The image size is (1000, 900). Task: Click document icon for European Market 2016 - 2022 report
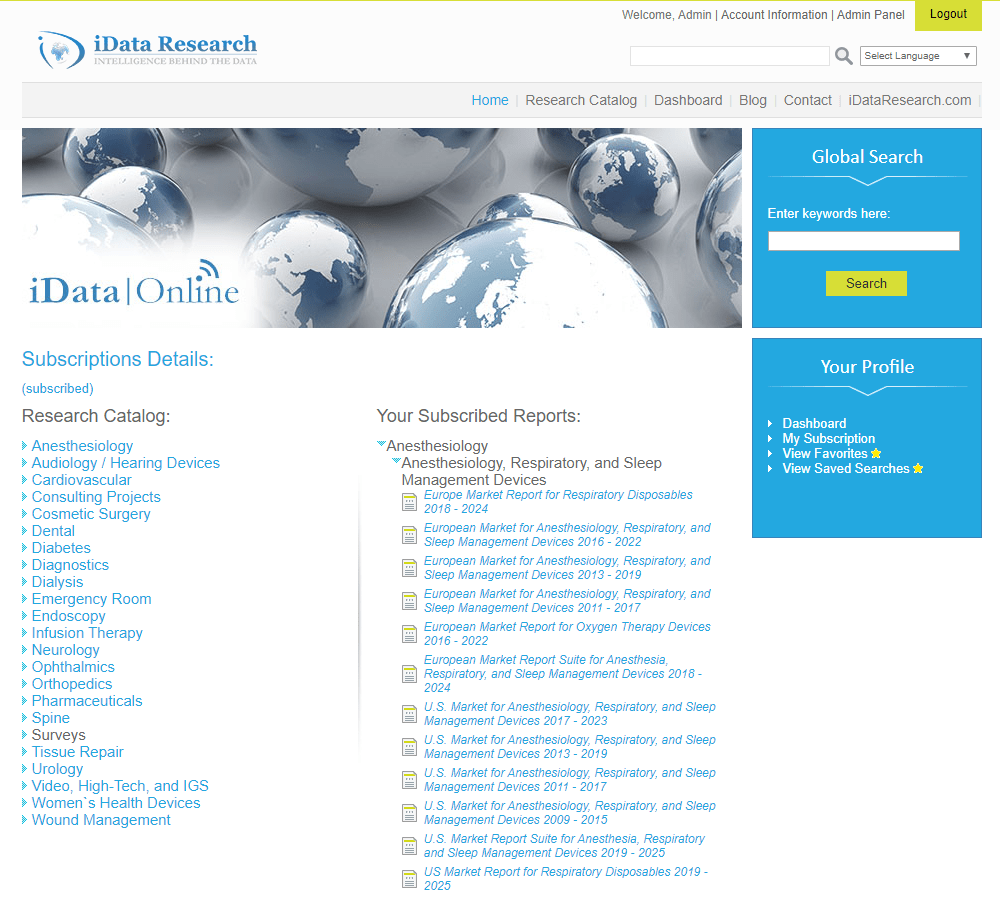tap(409, 535)
